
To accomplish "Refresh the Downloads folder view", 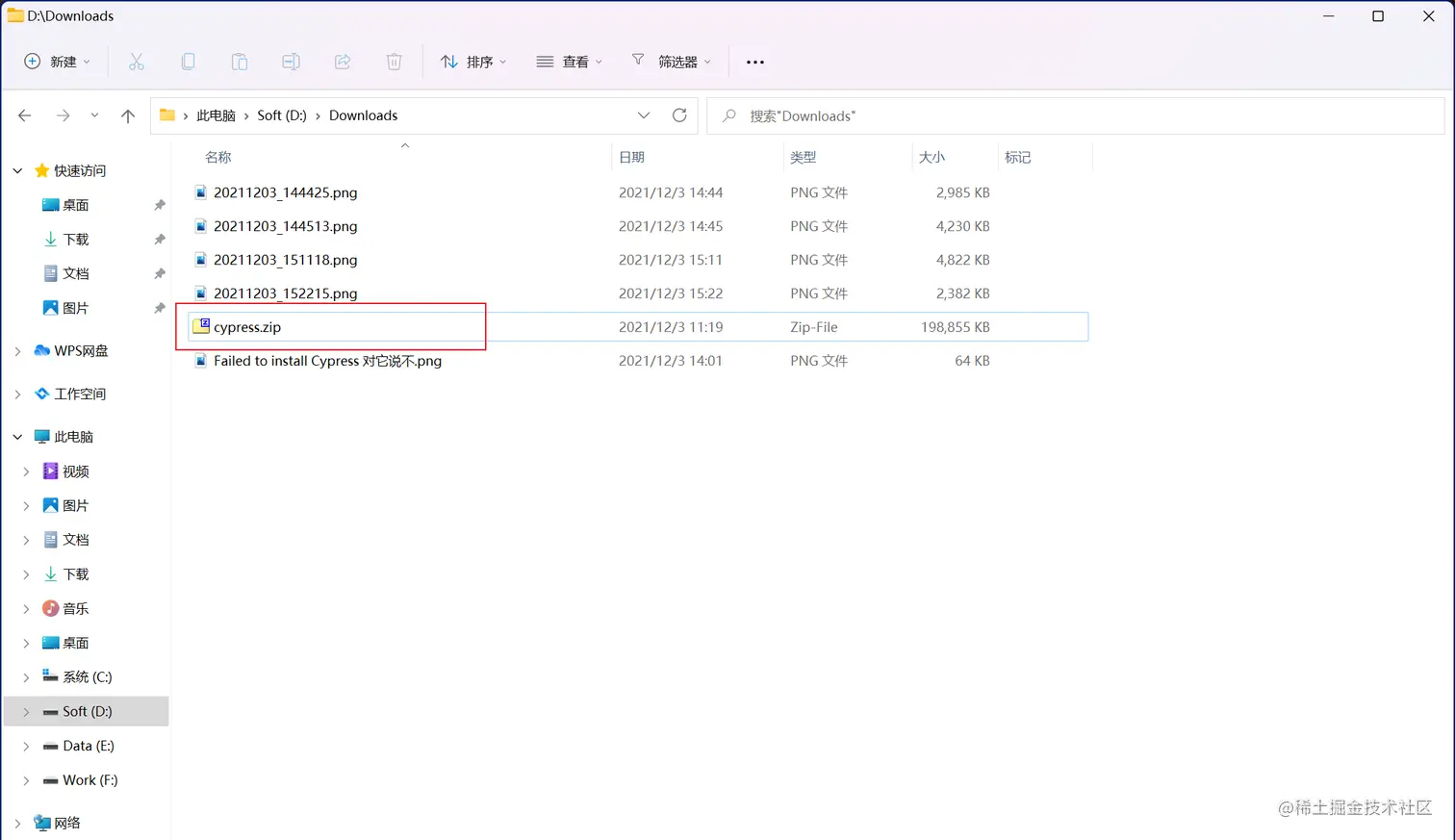I will point(679,115).
